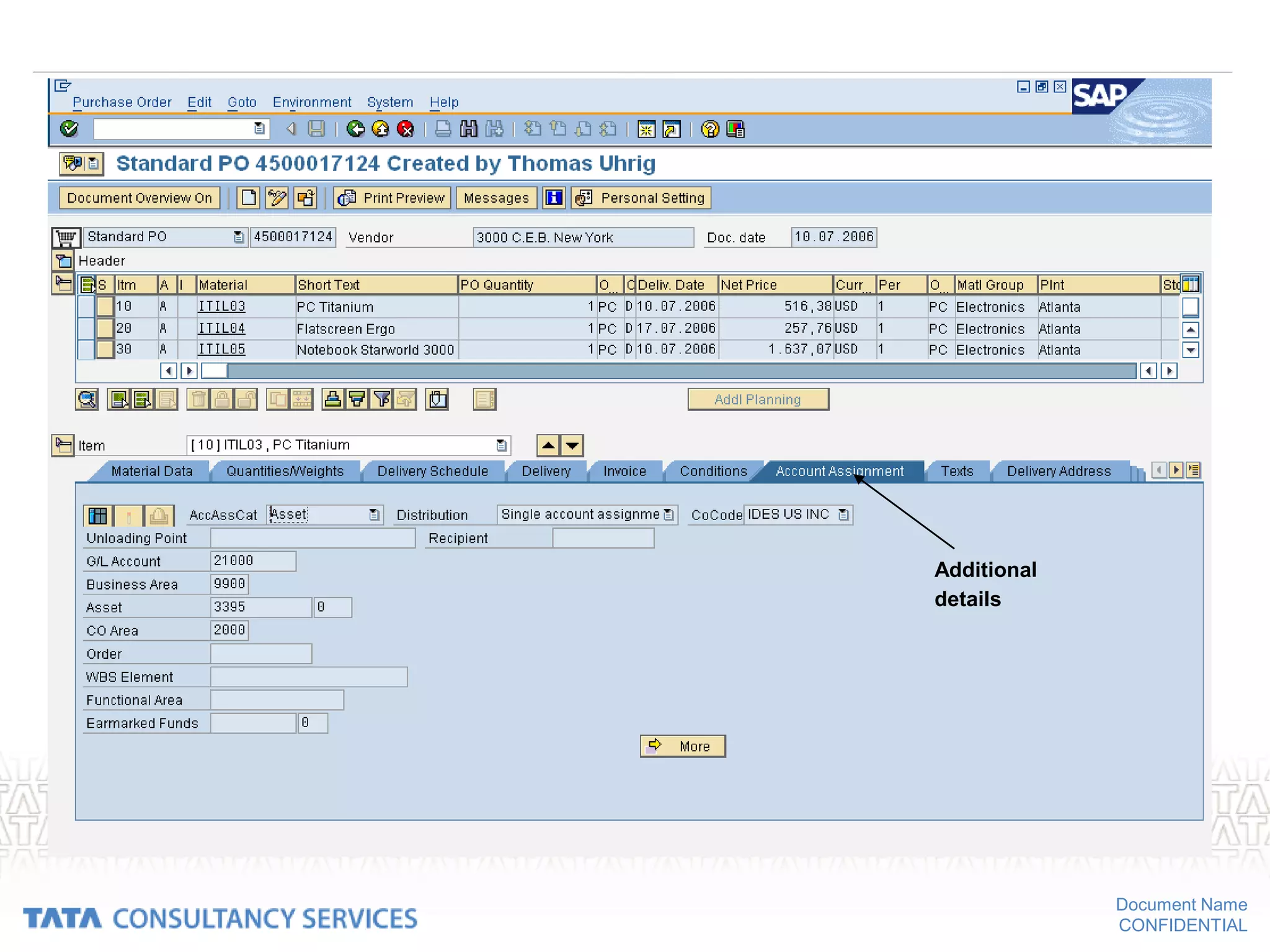Open the Distribution dropdown
Screen dimensions: 1270x952
(x=668, y=515)
